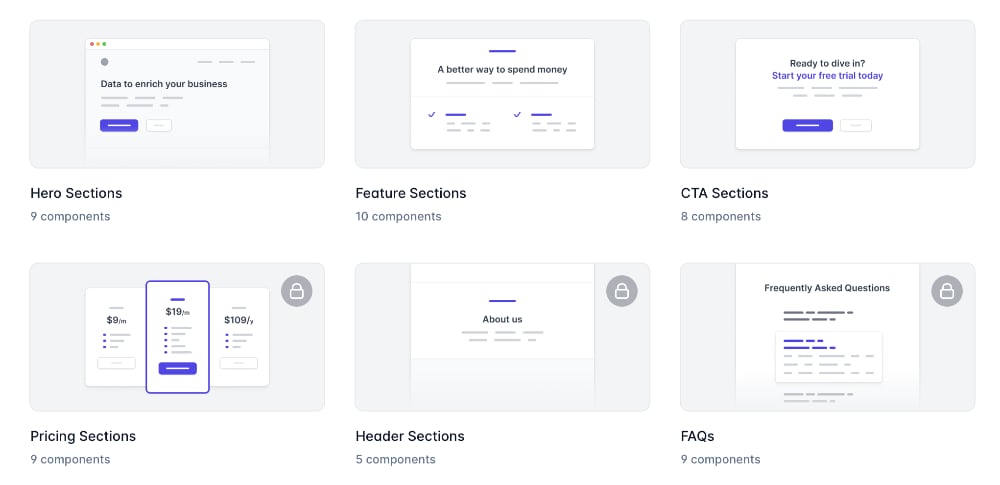Select the highlighted $19 pricing plan illustration

point(177,337)
